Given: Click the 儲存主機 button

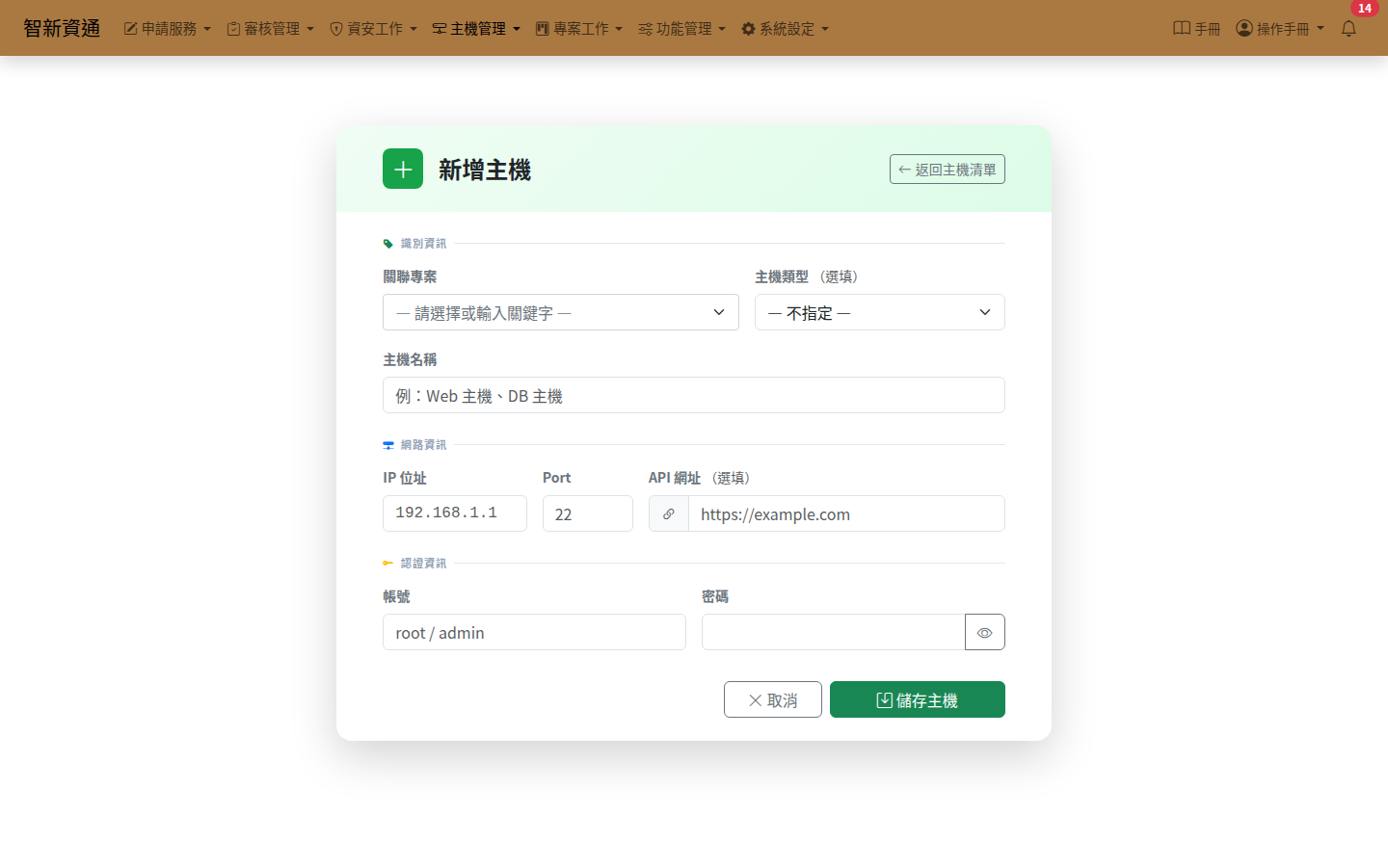Looking at the screenshot, I should pos(918,699).
